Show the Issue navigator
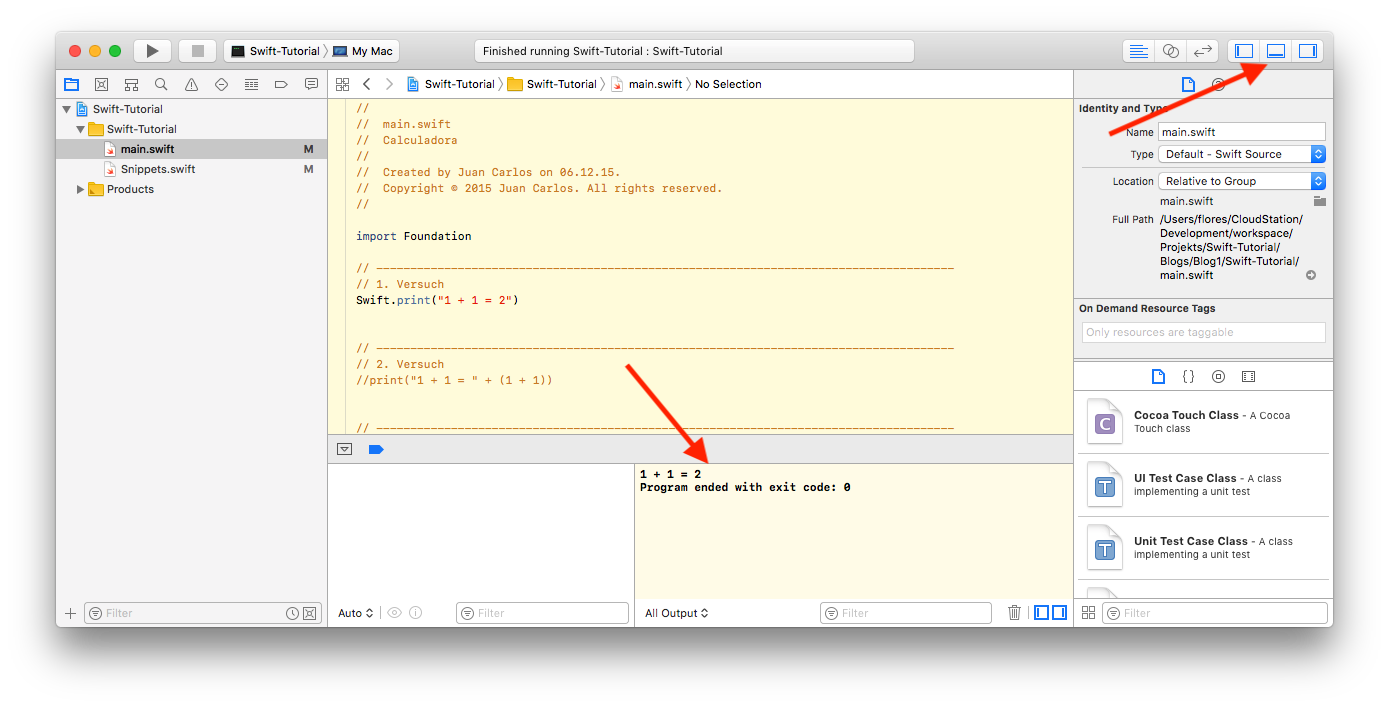This screenshot has width=1389, height=707. (191, 84)
